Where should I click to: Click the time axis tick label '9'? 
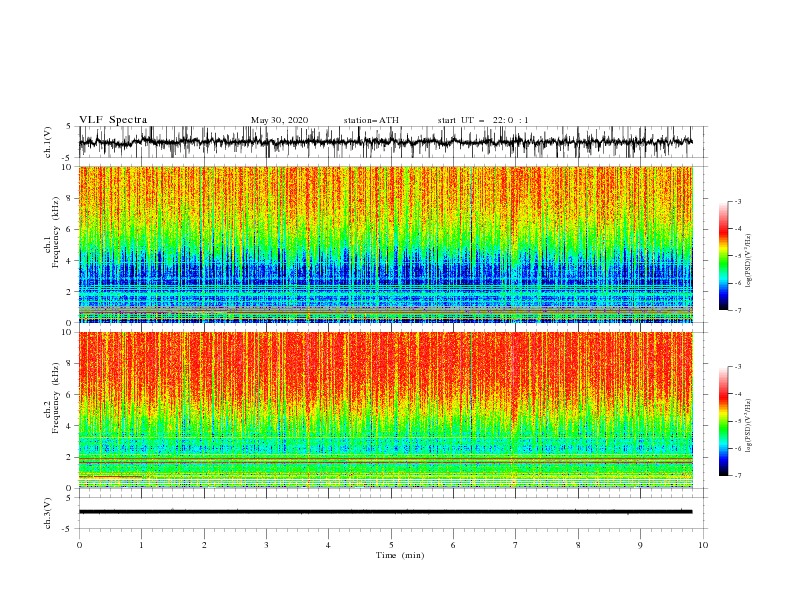(640, 545)
